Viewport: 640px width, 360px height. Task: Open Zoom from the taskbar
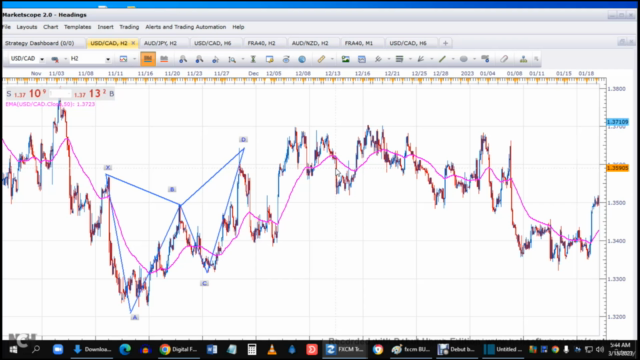pyautogui.click(x=58, y=349)
